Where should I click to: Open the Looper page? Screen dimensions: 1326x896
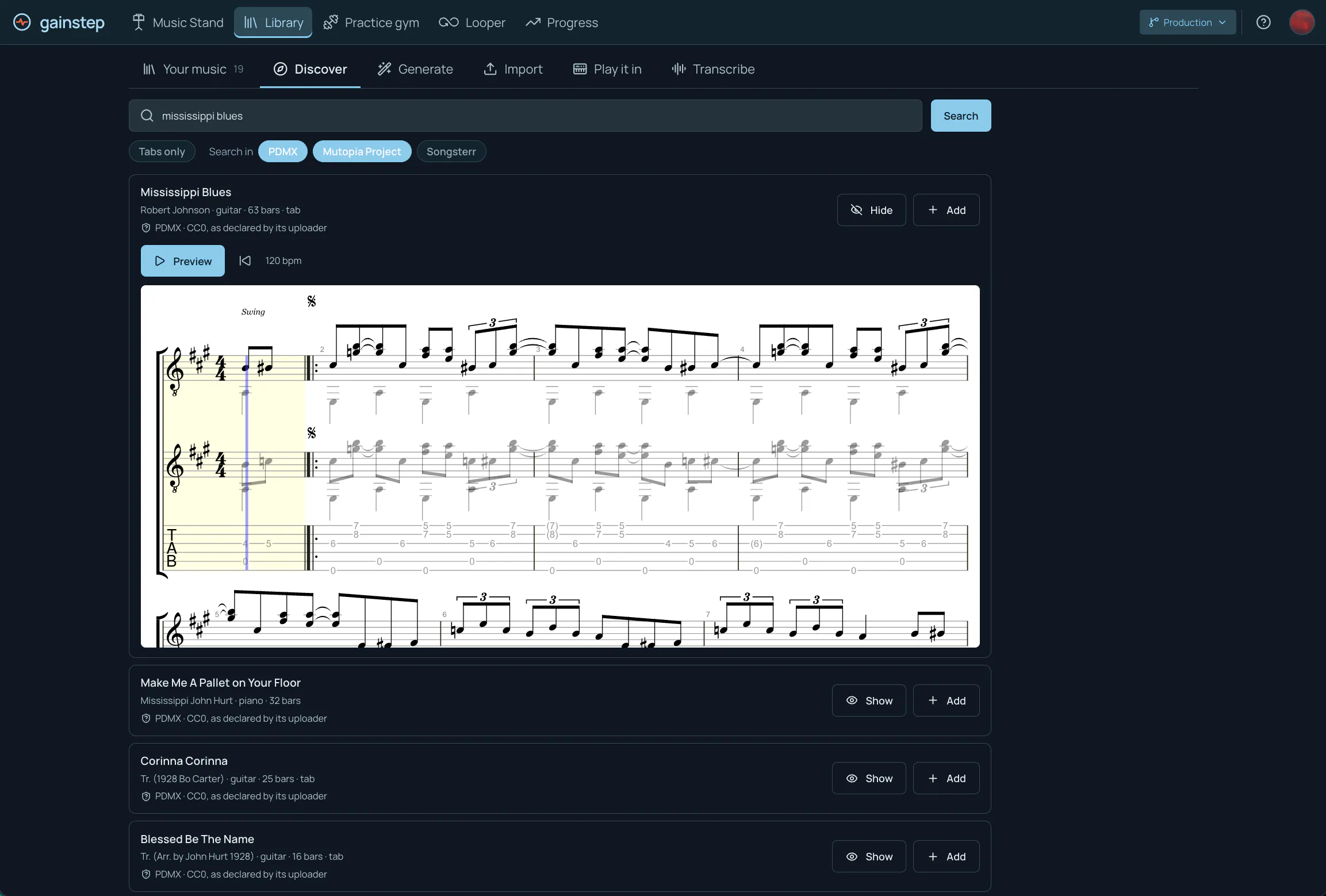[472, 22]
